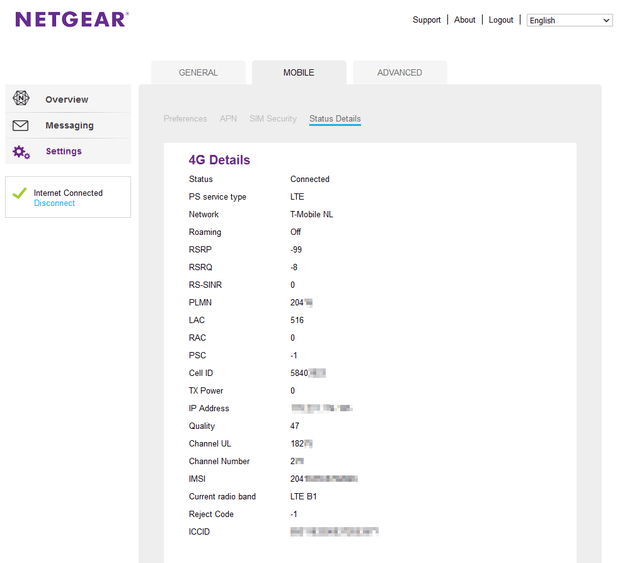The image size is (620, 563).
Task: Click the LAC value 516
Action: (297, 320)
